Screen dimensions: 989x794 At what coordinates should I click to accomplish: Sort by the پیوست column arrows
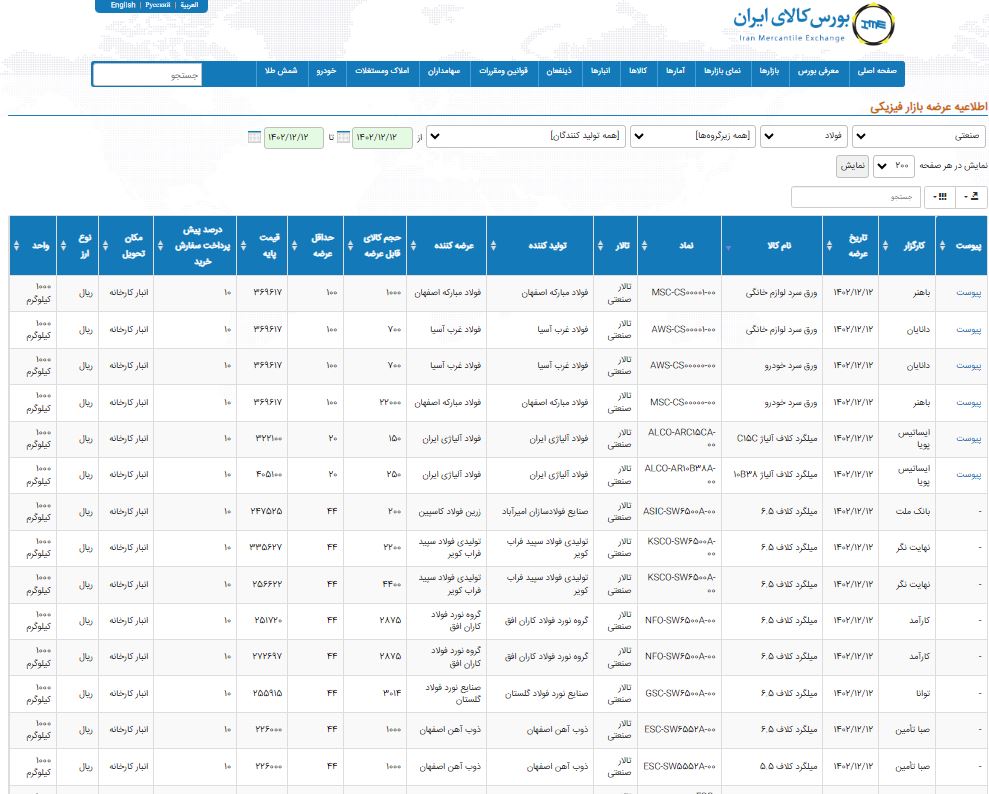point(942,245)
